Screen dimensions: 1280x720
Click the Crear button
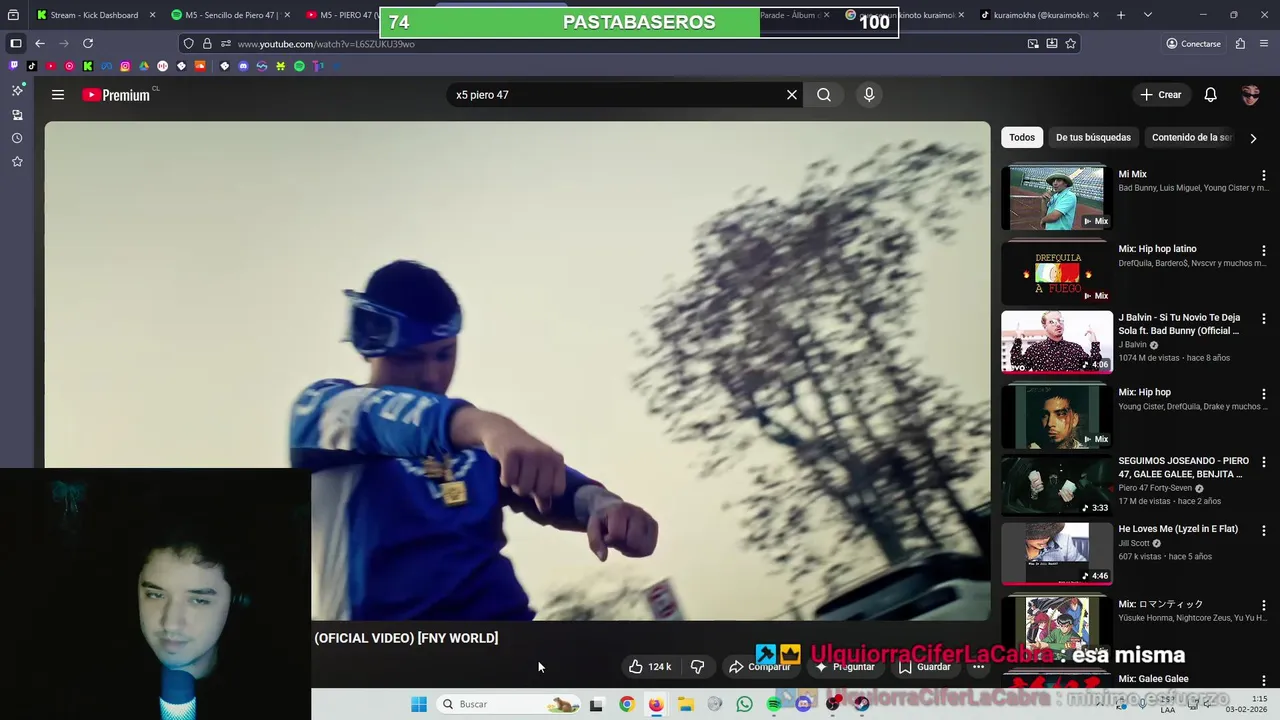pos(1161,95)
